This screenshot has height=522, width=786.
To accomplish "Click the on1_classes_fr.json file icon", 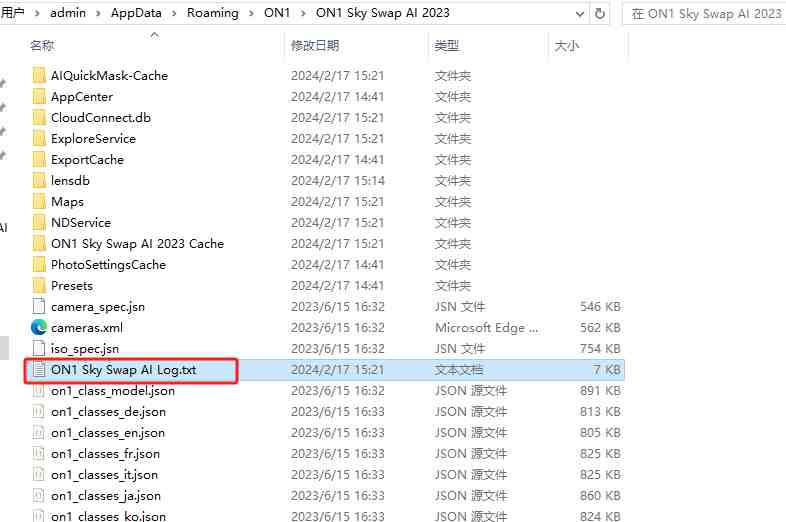I will 39,454.
